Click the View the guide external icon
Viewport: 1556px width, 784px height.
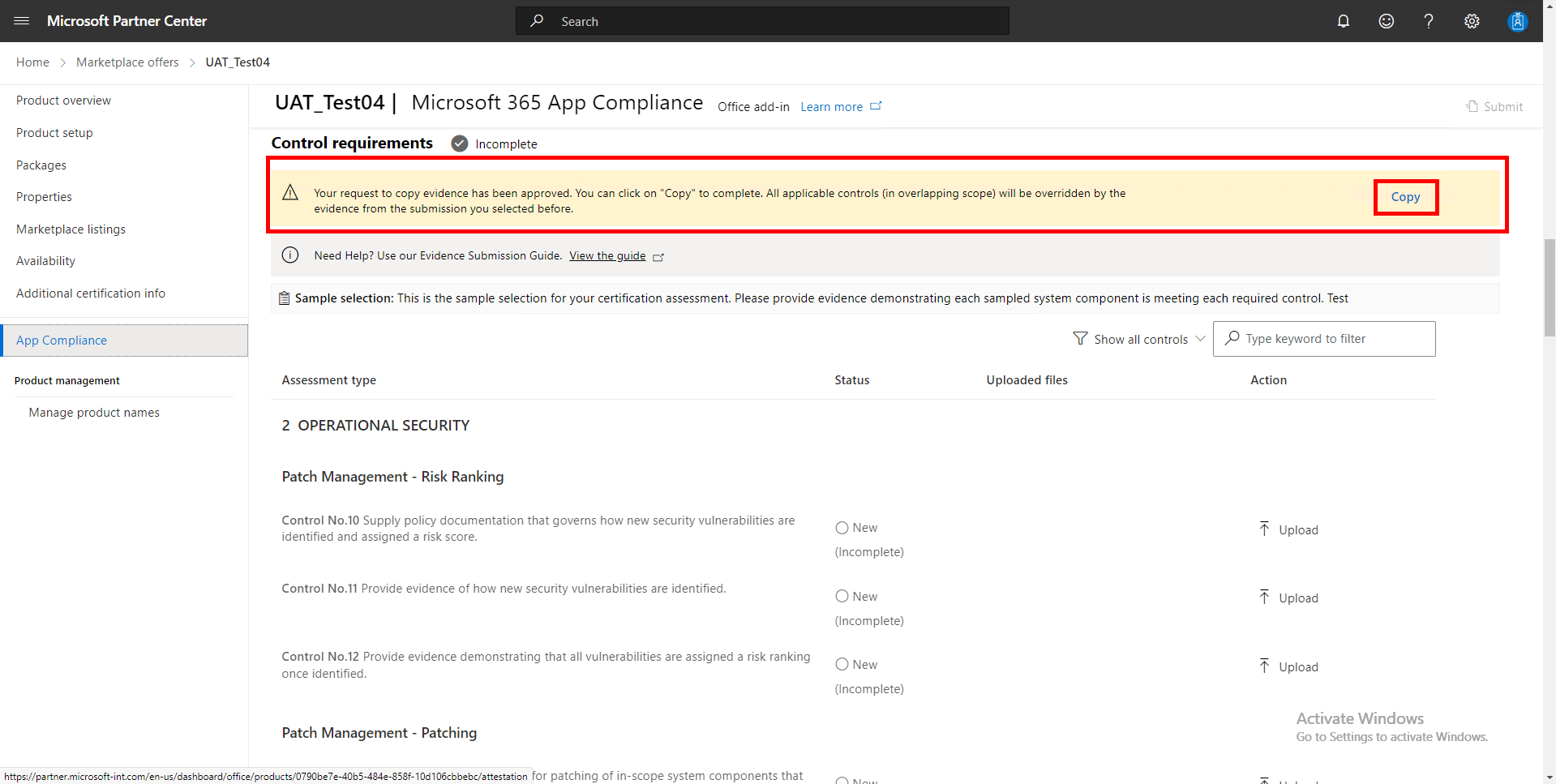(x=658, y=257)
